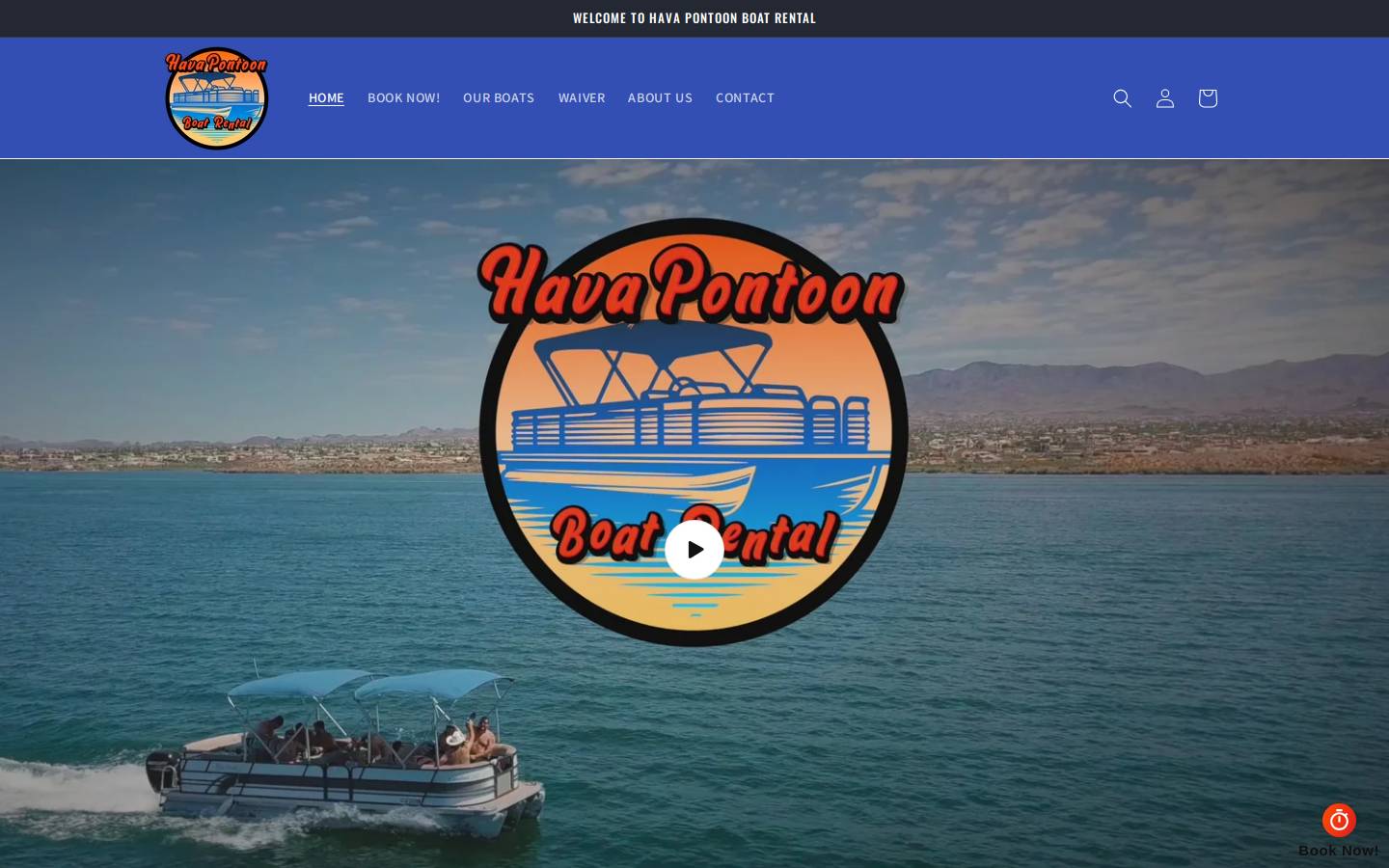Open the Waiver page
The height and width of the screenshot is (868, 1389).
click(582, 98)
